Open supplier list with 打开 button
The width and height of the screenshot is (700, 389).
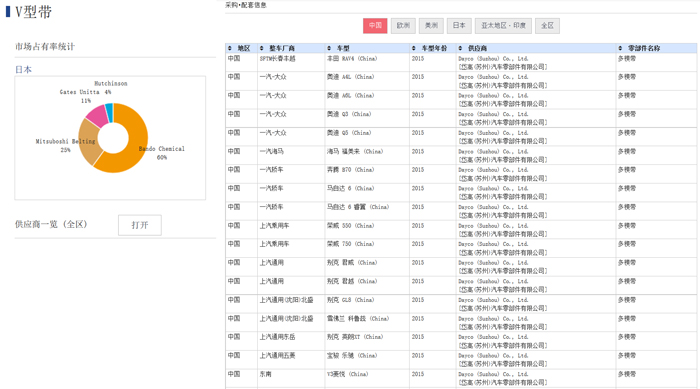(x=140, y=225)
